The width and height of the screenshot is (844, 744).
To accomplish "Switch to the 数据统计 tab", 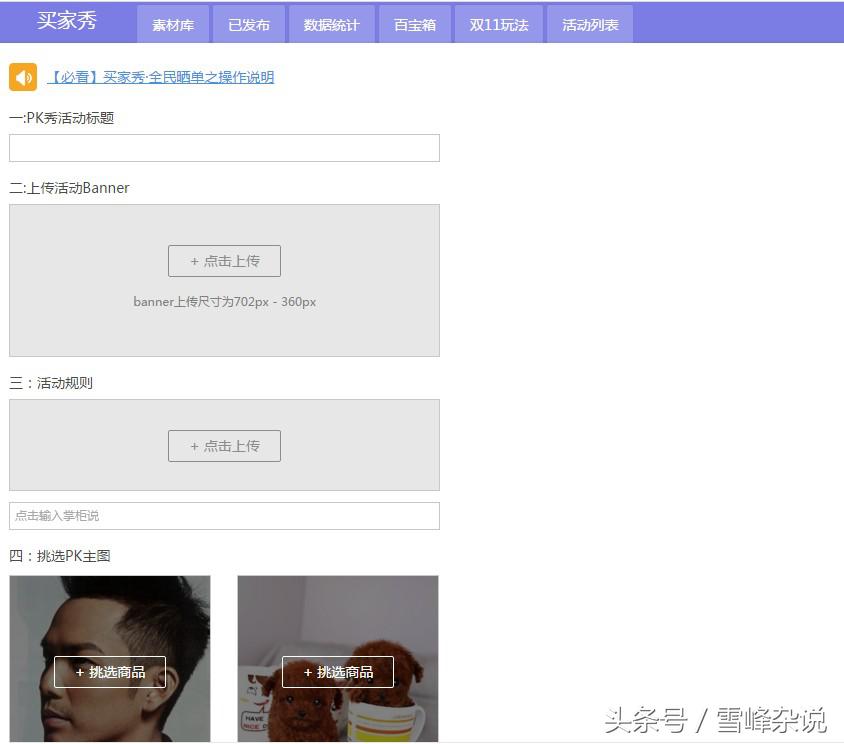I will [x=330, y=25].
